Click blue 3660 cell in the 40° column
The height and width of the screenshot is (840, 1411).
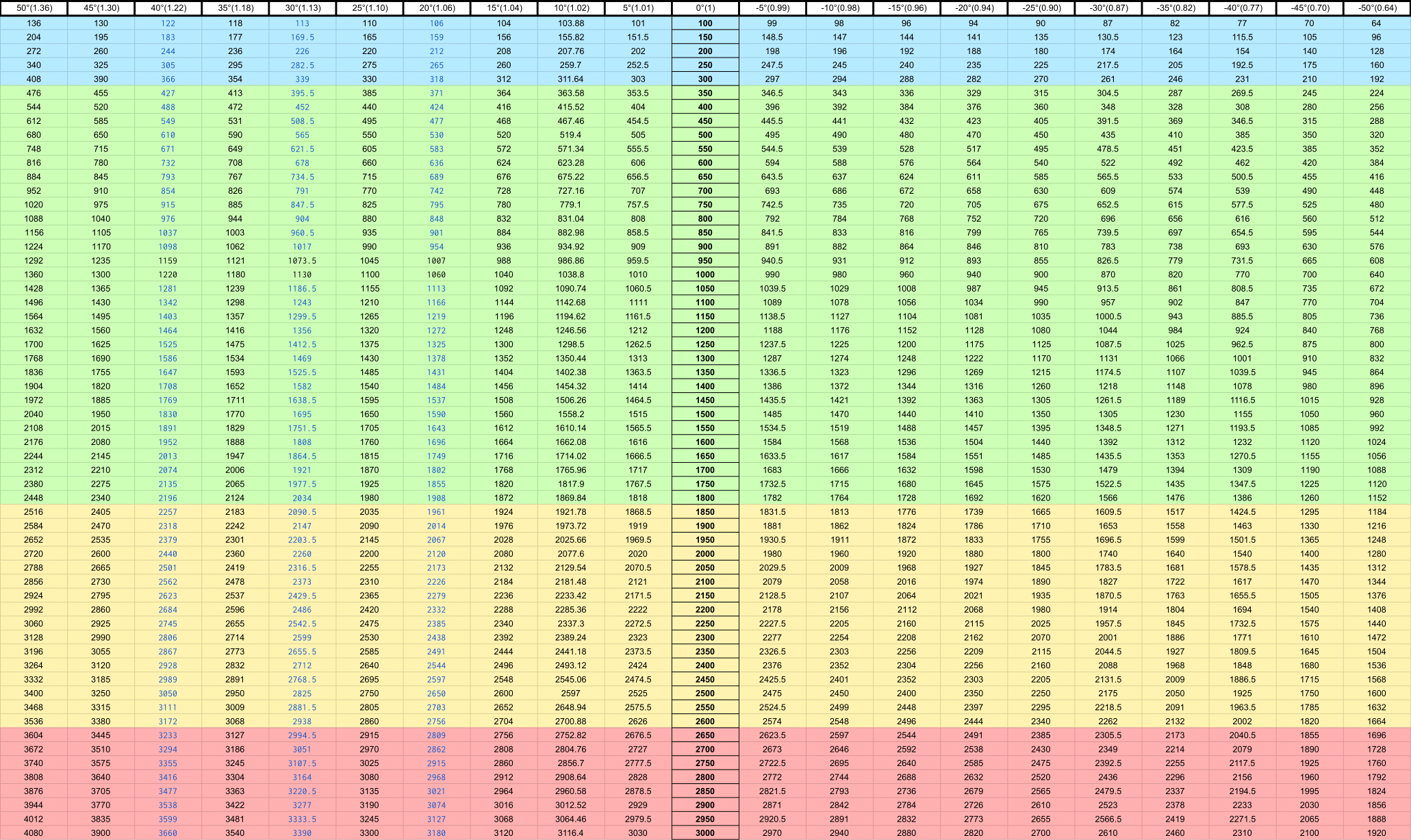(x=168, y=833)
